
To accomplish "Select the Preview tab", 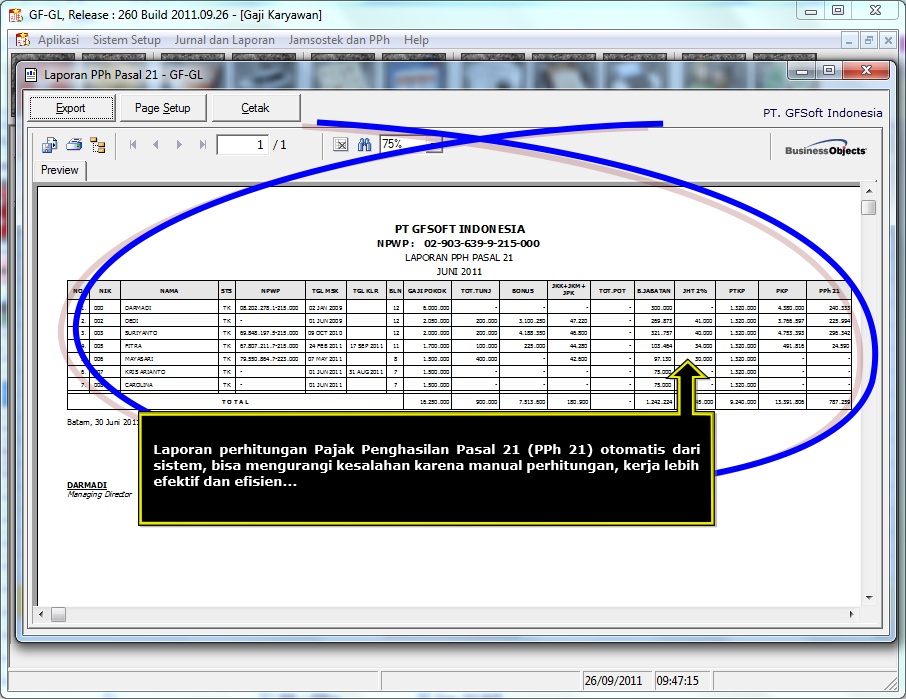I will pyautogui.click(x=60, y=170).
